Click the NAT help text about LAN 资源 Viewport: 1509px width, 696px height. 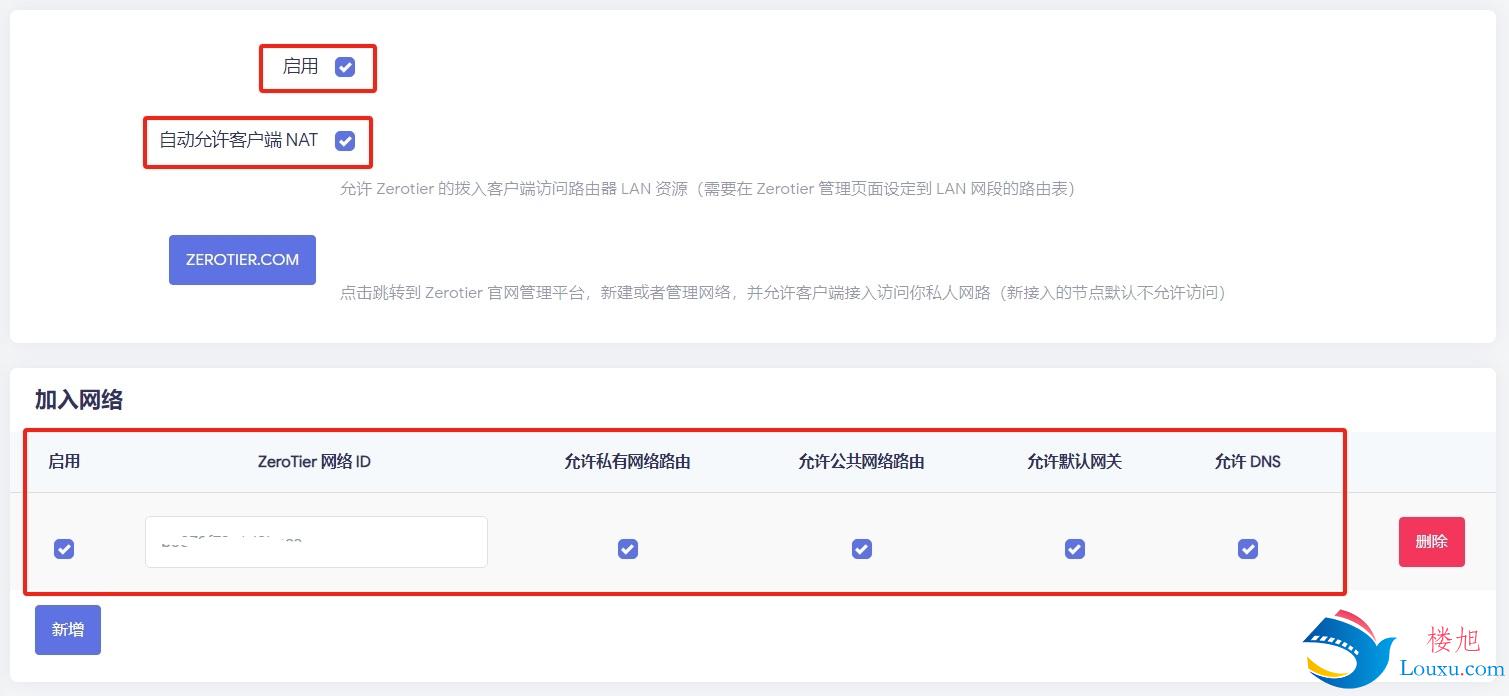pos(707,189)
